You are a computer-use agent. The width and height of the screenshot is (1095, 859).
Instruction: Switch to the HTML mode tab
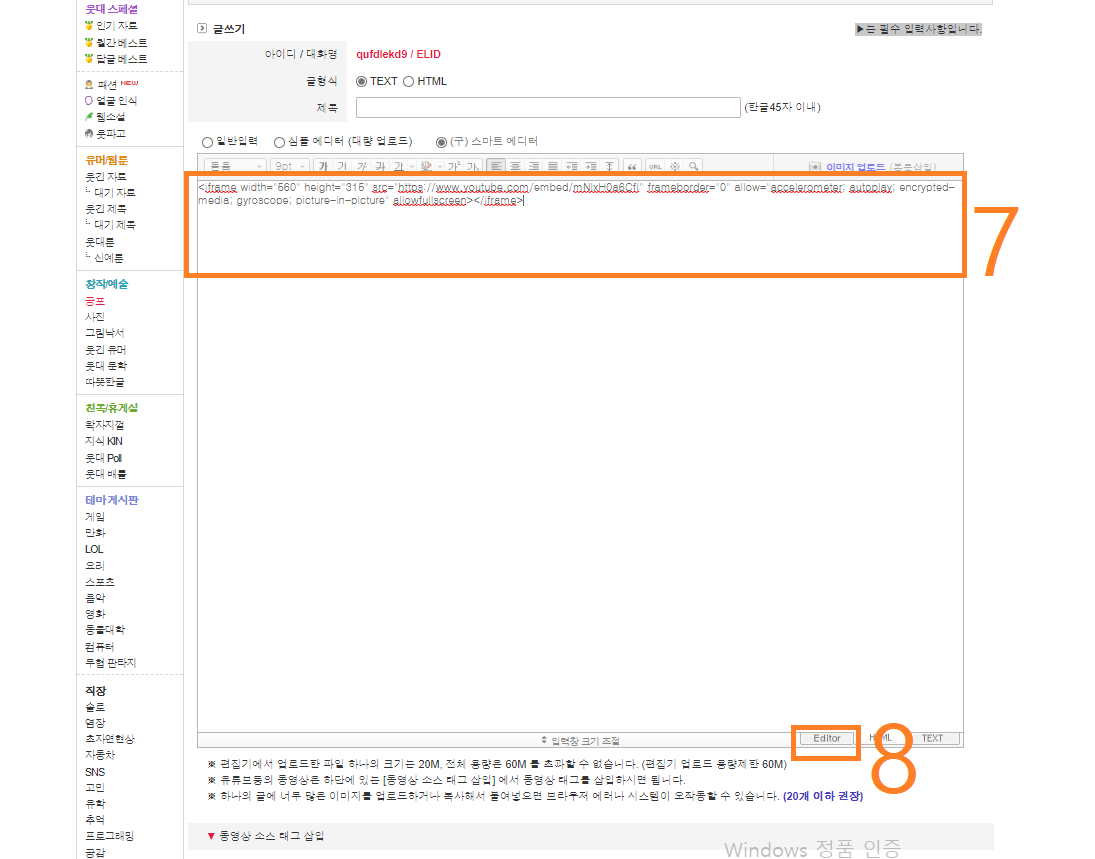(881, 738)
